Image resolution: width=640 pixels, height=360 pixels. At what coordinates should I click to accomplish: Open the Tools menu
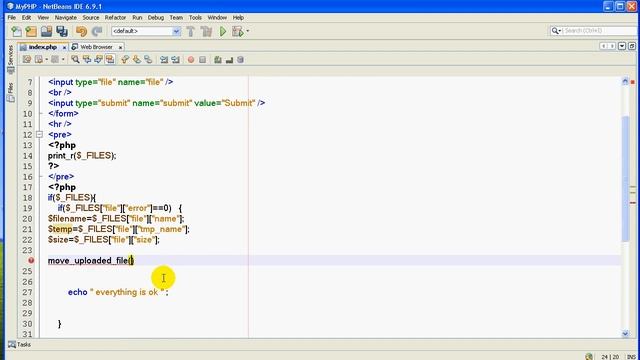coord(195,18)
